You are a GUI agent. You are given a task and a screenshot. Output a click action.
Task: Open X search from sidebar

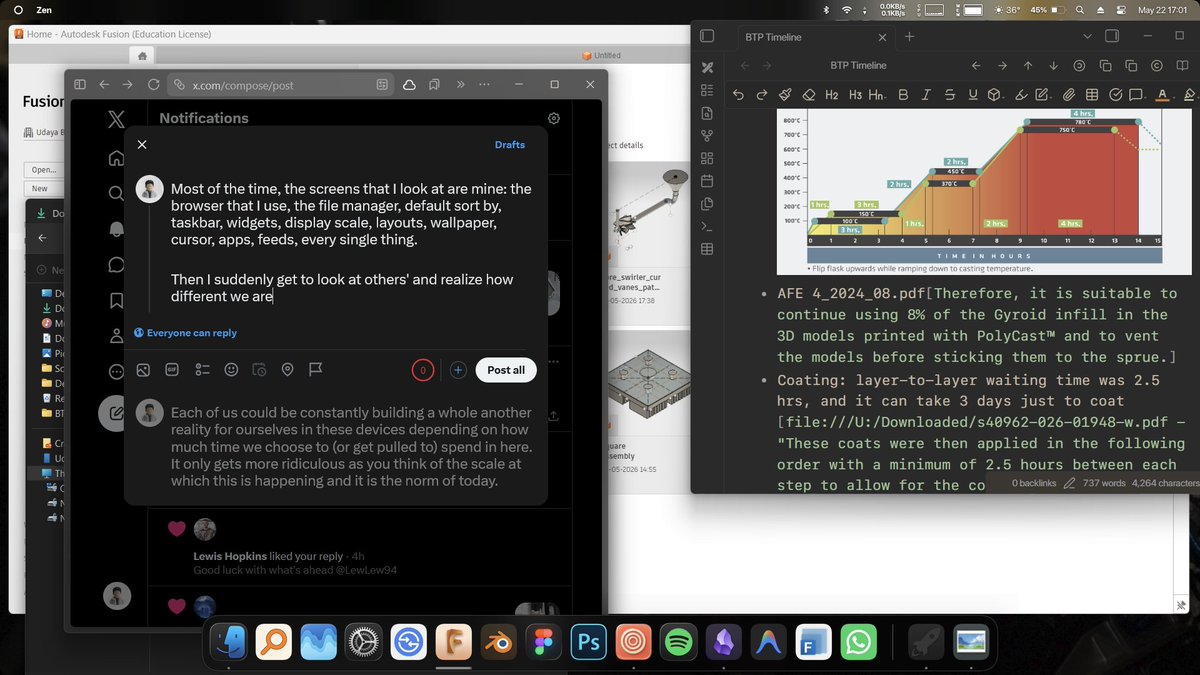tap(116, 193)
